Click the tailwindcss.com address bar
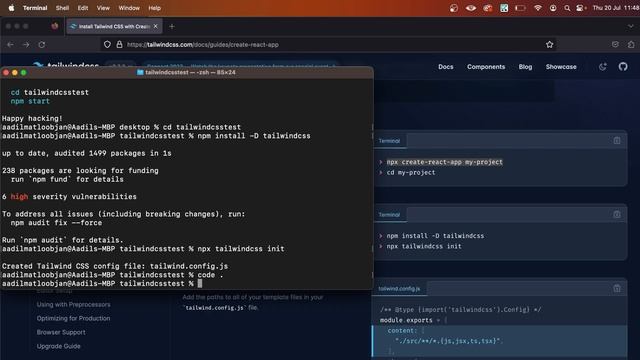This screenshot has height=360, width=640. tap(327, 44)
